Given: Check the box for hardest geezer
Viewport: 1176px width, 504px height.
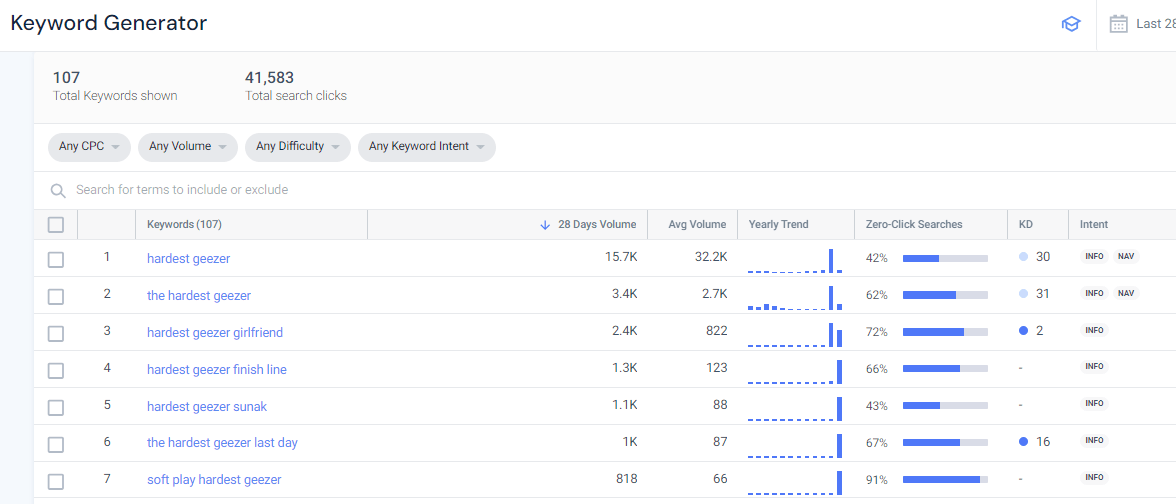Looking at the screenshot, I should click(56, 260).
